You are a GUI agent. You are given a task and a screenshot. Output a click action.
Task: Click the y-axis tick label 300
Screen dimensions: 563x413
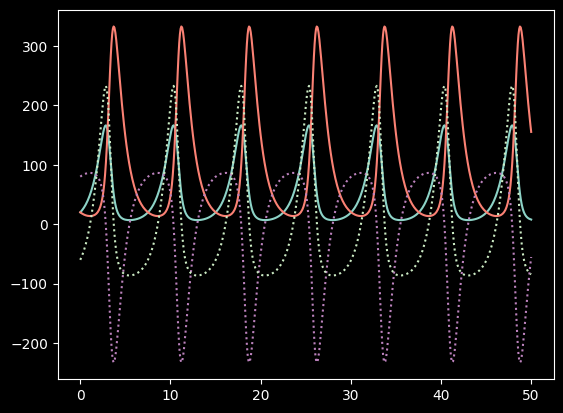pos(35,47)
